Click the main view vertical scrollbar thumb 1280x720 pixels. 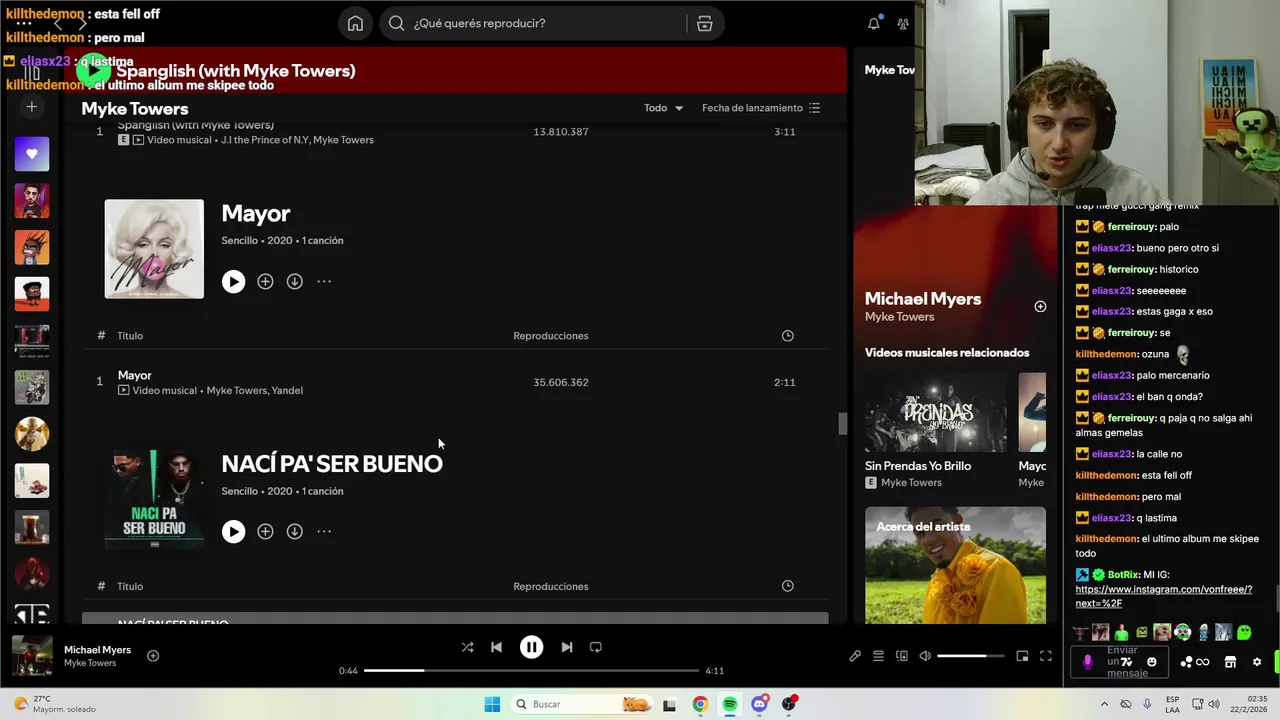(x=842, y=423)
